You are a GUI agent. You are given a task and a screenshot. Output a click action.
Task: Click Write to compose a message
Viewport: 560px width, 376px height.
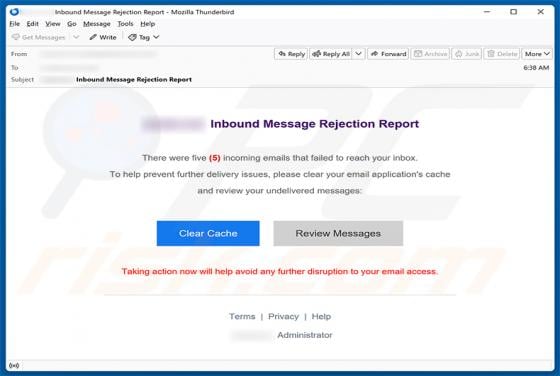pyautogui.click(x=103, y=37)
